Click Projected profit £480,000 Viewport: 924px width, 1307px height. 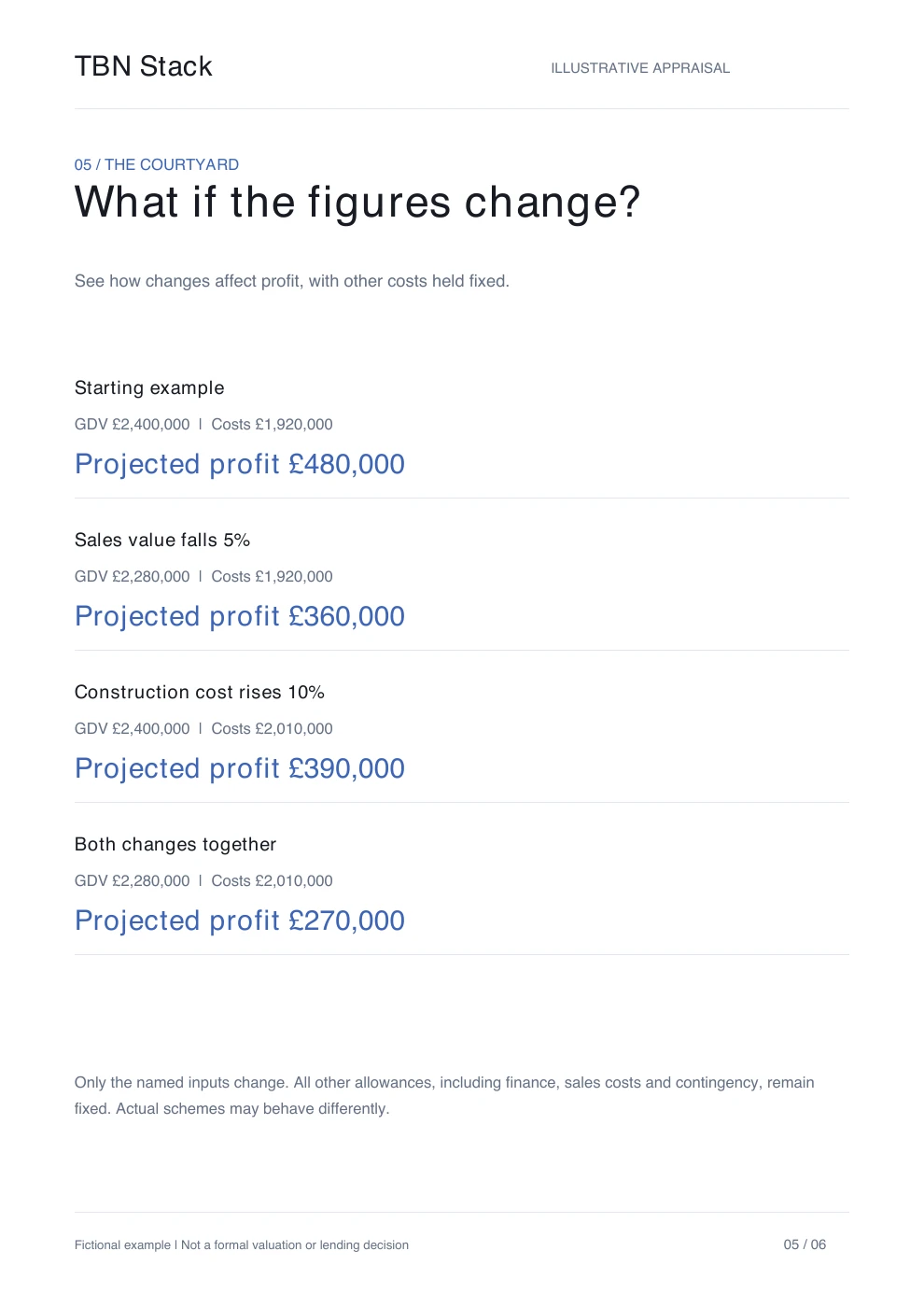coord(240,464)
